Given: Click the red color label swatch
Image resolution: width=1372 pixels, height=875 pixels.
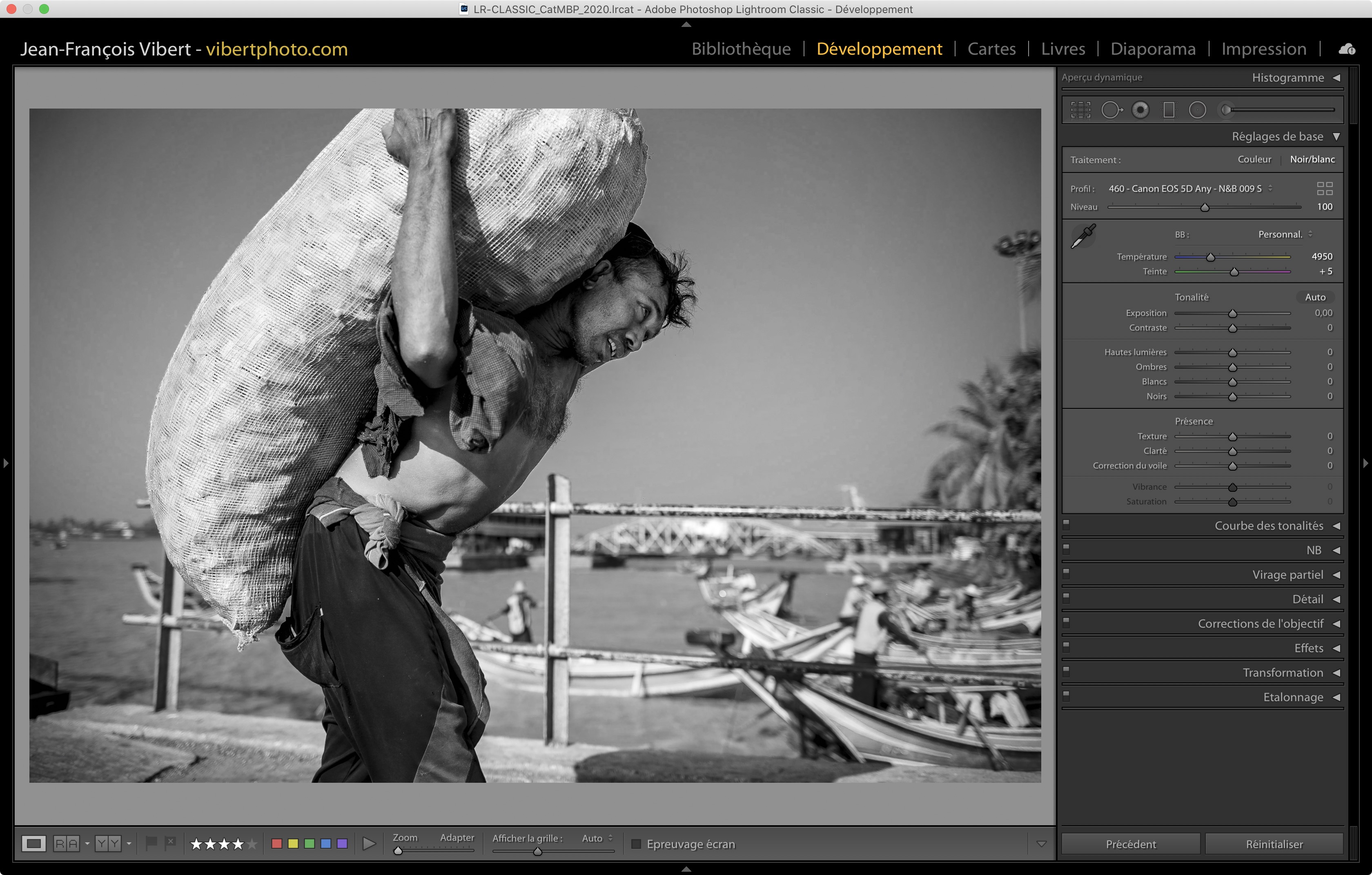Looking at the screenshot, I should tap(277, 844).
